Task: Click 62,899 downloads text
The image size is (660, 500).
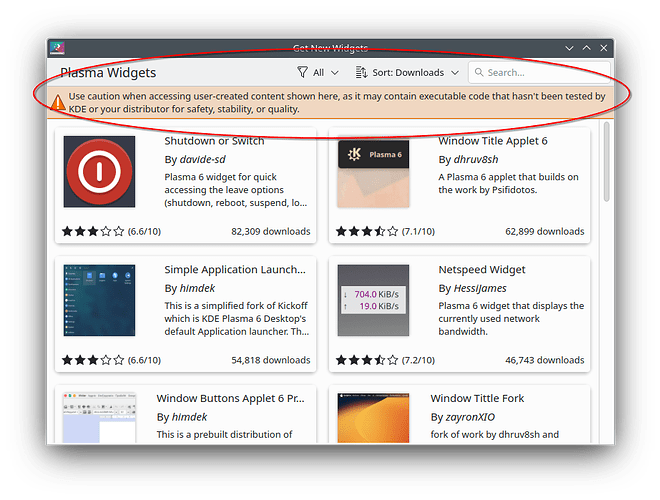Action: (545, 231)
